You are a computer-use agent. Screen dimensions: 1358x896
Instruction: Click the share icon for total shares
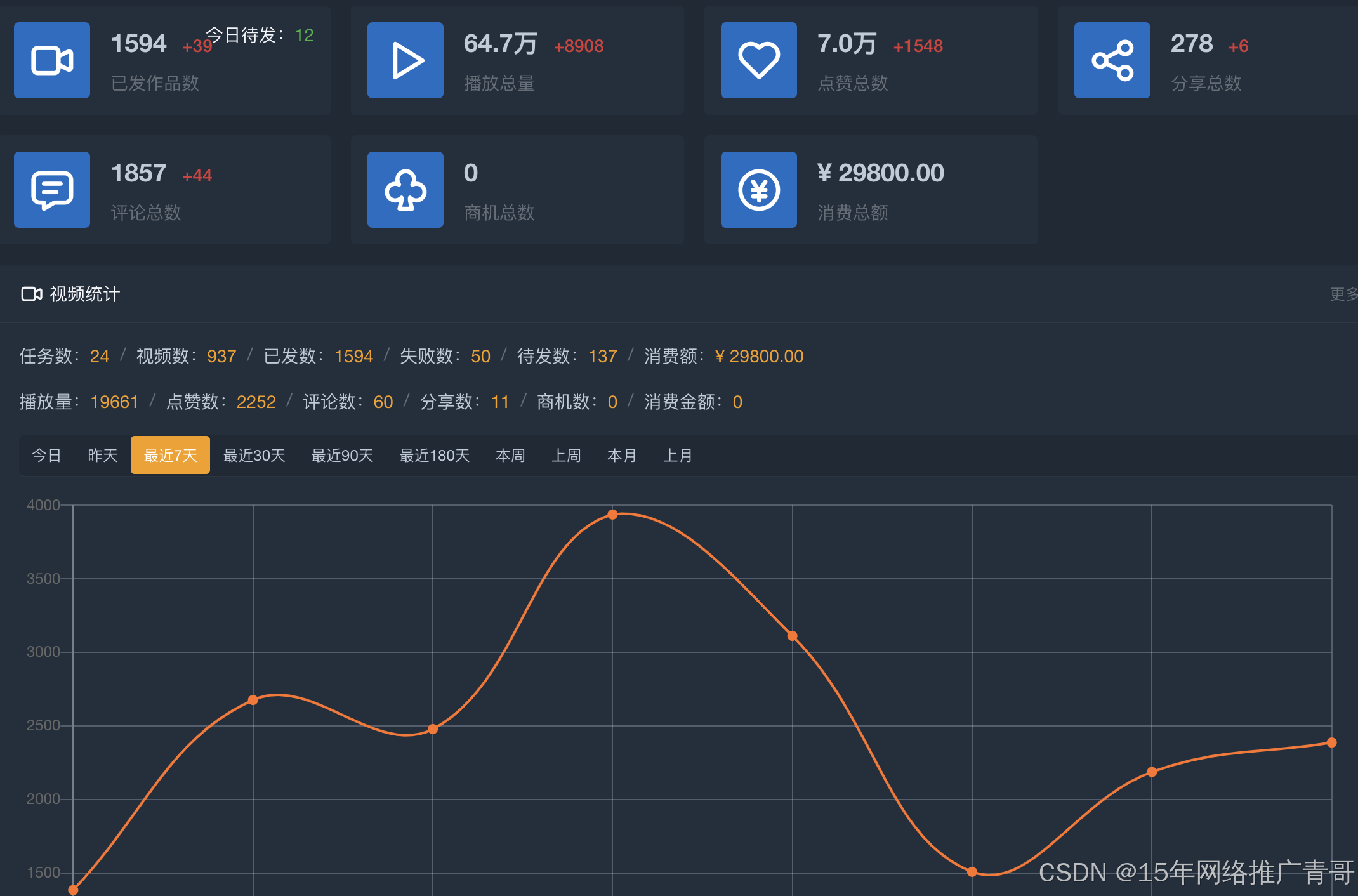(x=1112, y=60)
